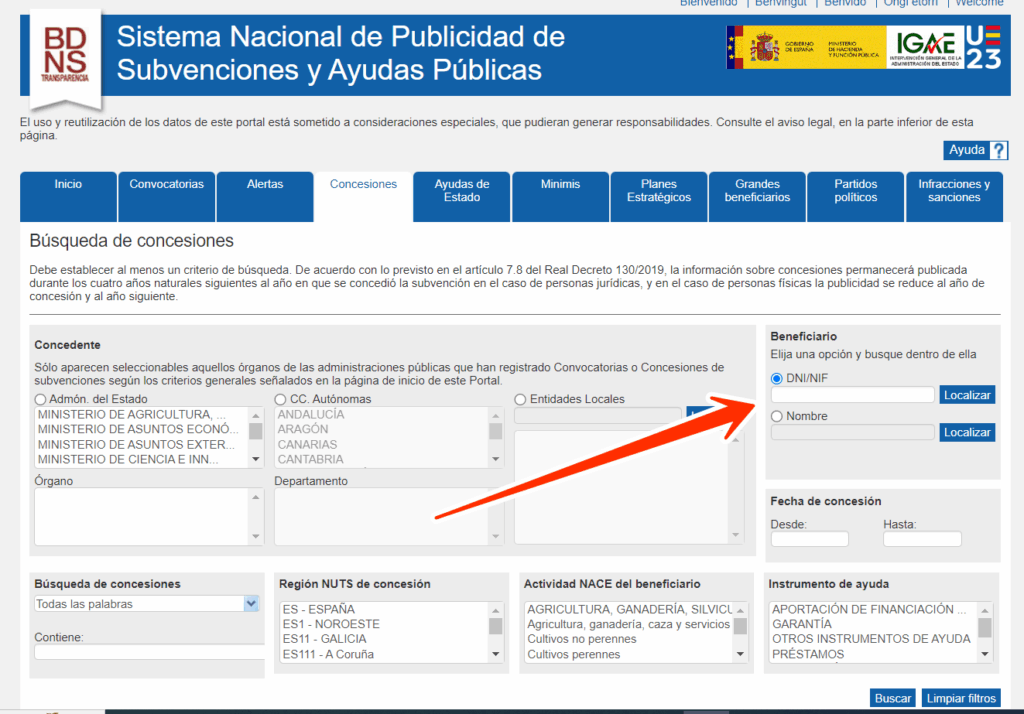The height and width of the screenshot is (714, 1024).
Task: Select the Admón. del Estado radio button
Action: pyautogui.click(x=40, y=399)
